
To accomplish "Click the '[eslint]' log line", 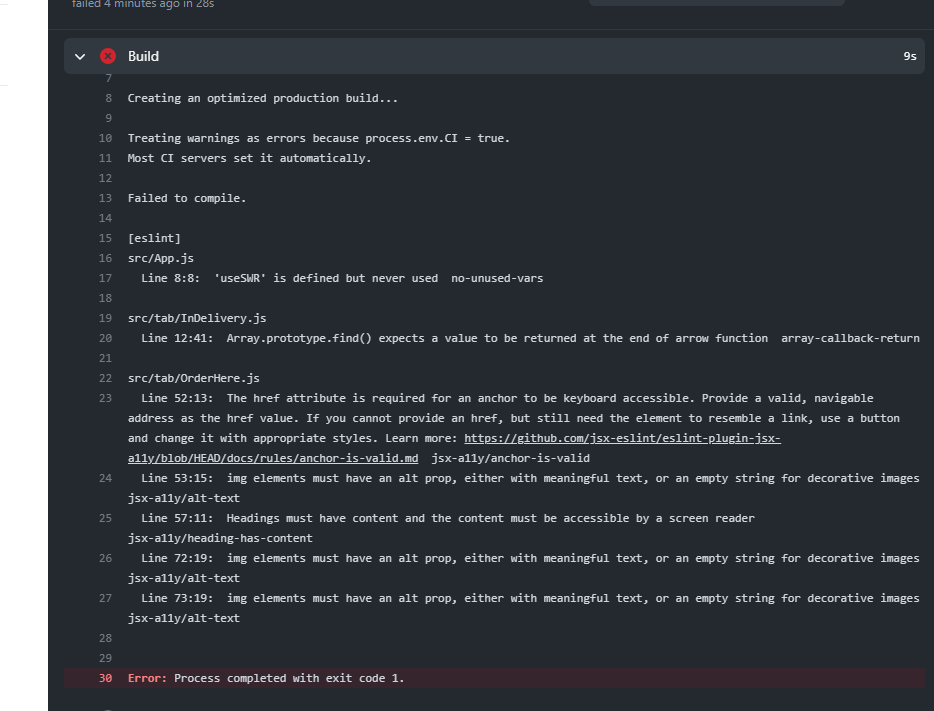I will 154,238.
